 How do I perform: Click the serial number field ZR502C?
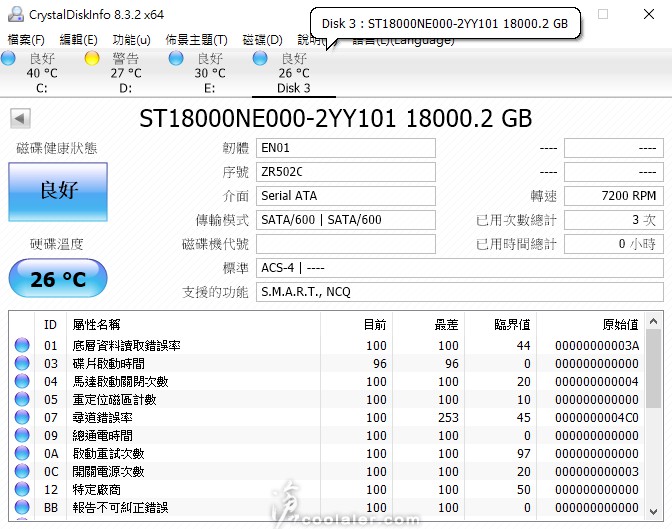(x=346, y=172)
